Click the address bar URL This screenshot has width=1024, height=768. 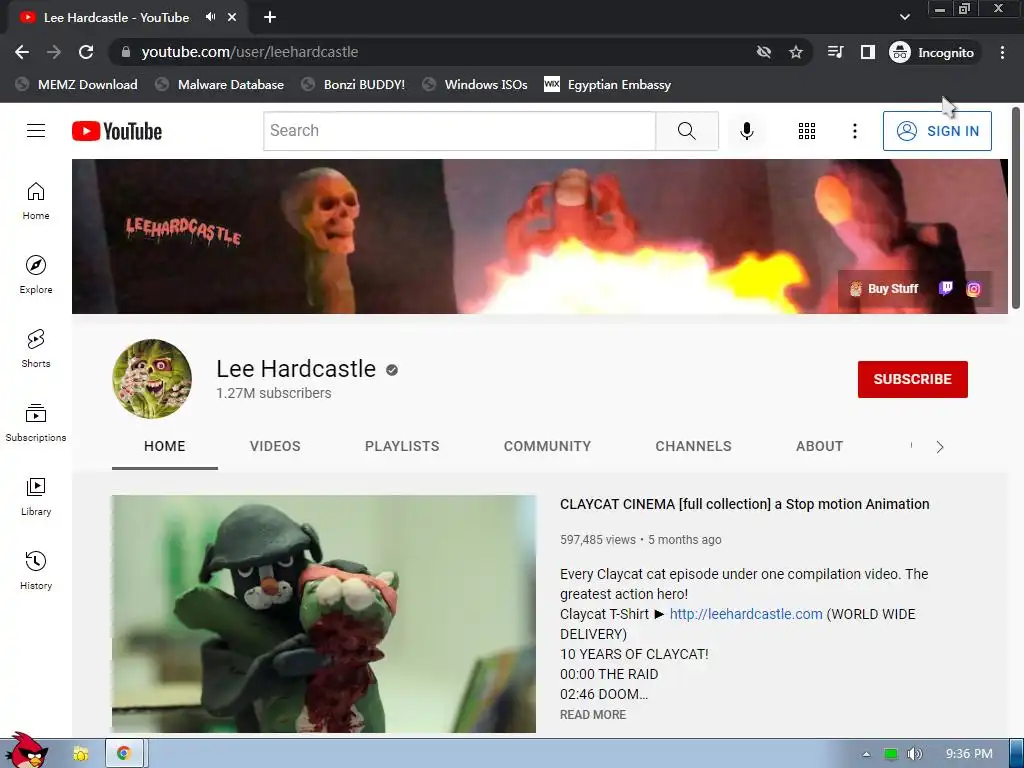(x=249, y=52)
